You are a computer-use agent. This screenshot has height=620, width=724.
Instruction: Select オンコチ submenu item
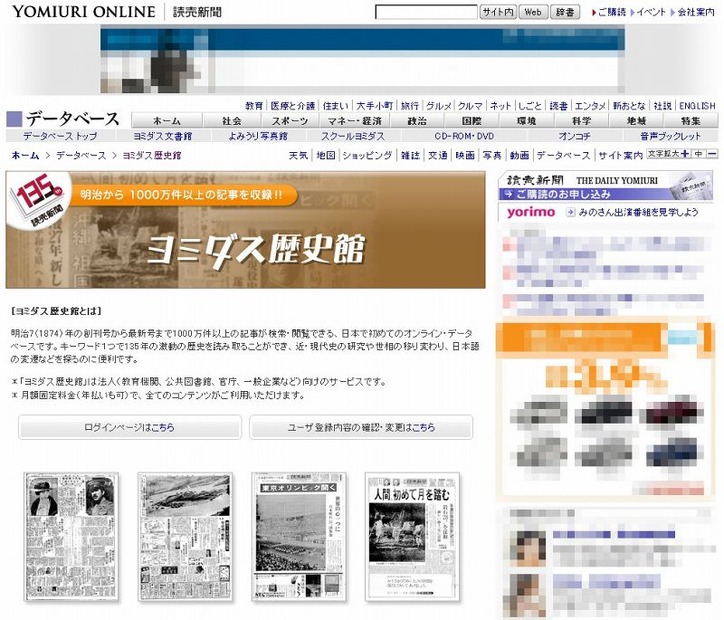click(x=574, y=136)
